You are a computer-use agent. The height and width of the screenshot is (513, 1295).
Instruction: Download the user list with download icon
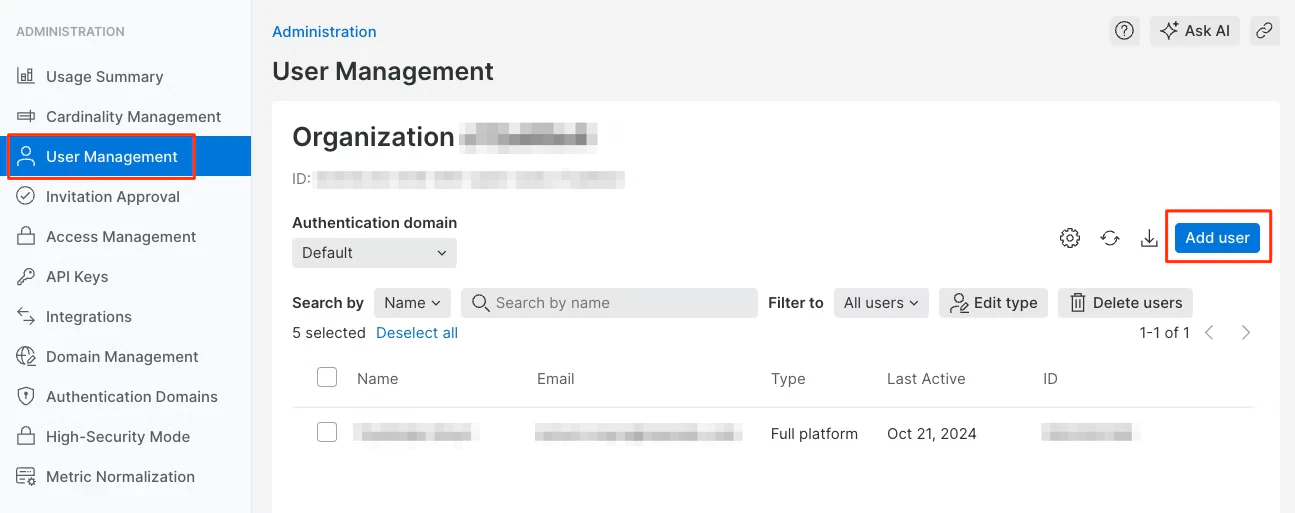click(1149, 238)
